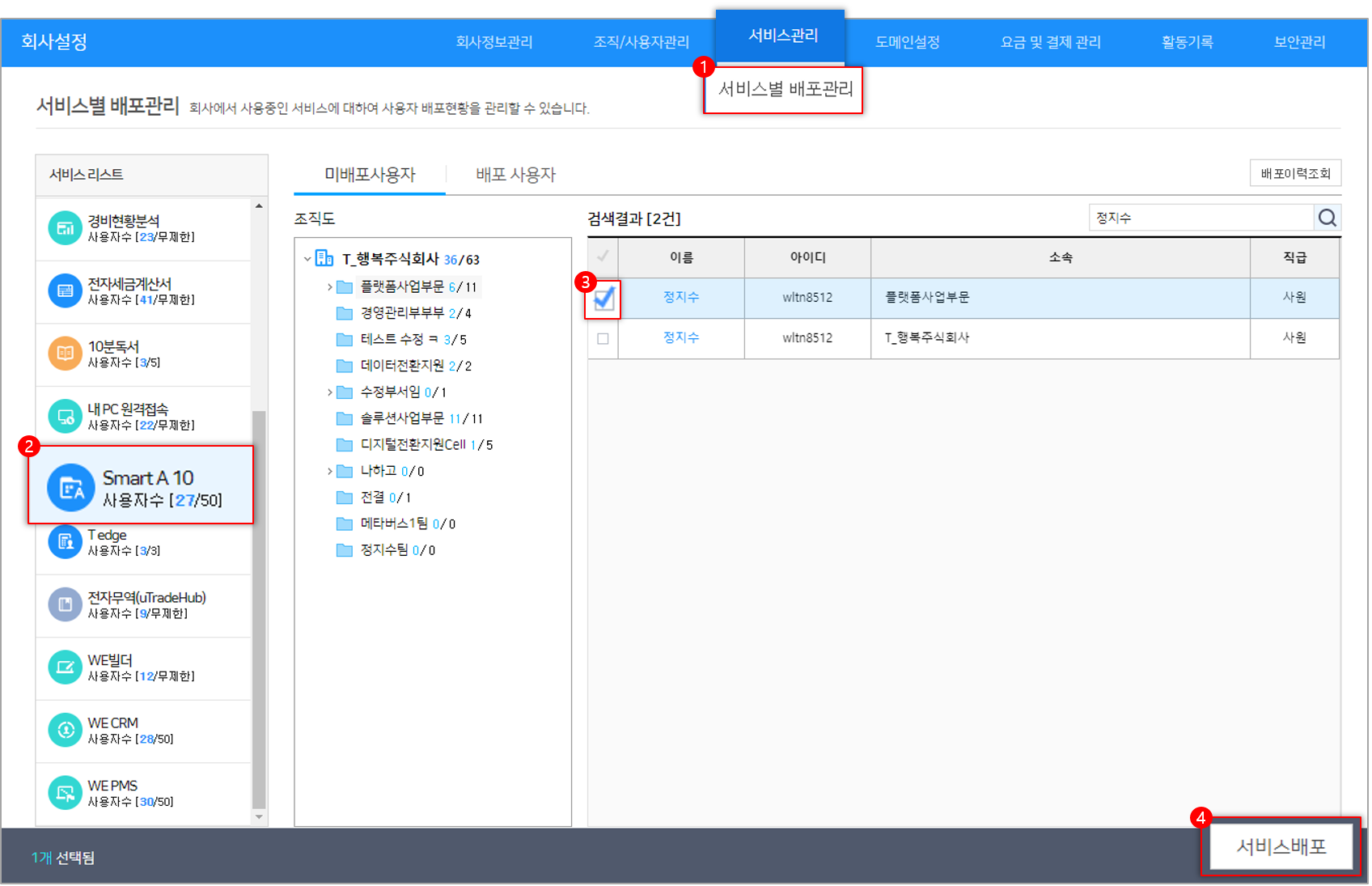This screenshot has height=886, width=1372.
Task: Click the service list scrollbar thumb
Action: pyautogui.click(x=259, y=609)
